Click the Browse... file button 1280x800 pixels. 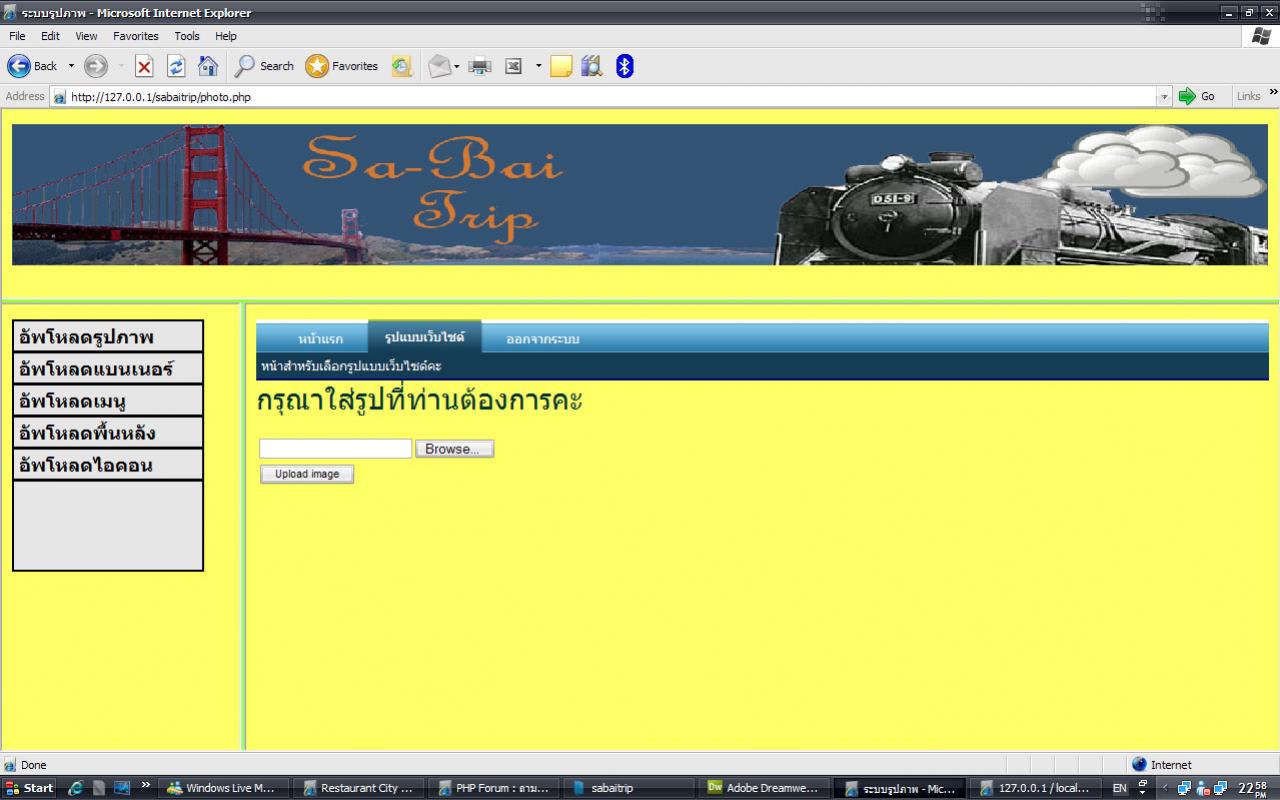click(455, 449)
